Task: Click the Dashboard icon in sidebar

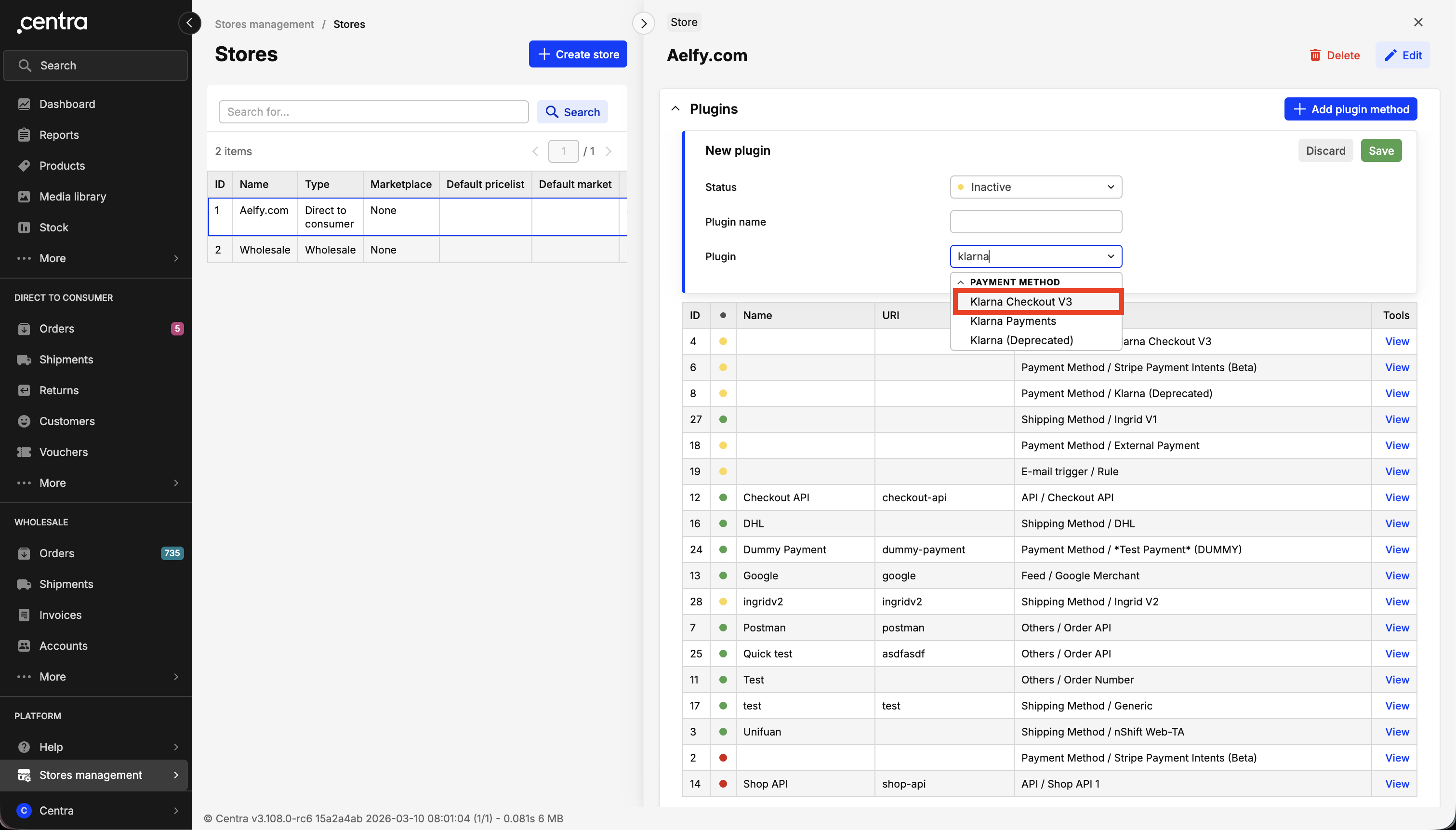Action: [x=24, y=104]
